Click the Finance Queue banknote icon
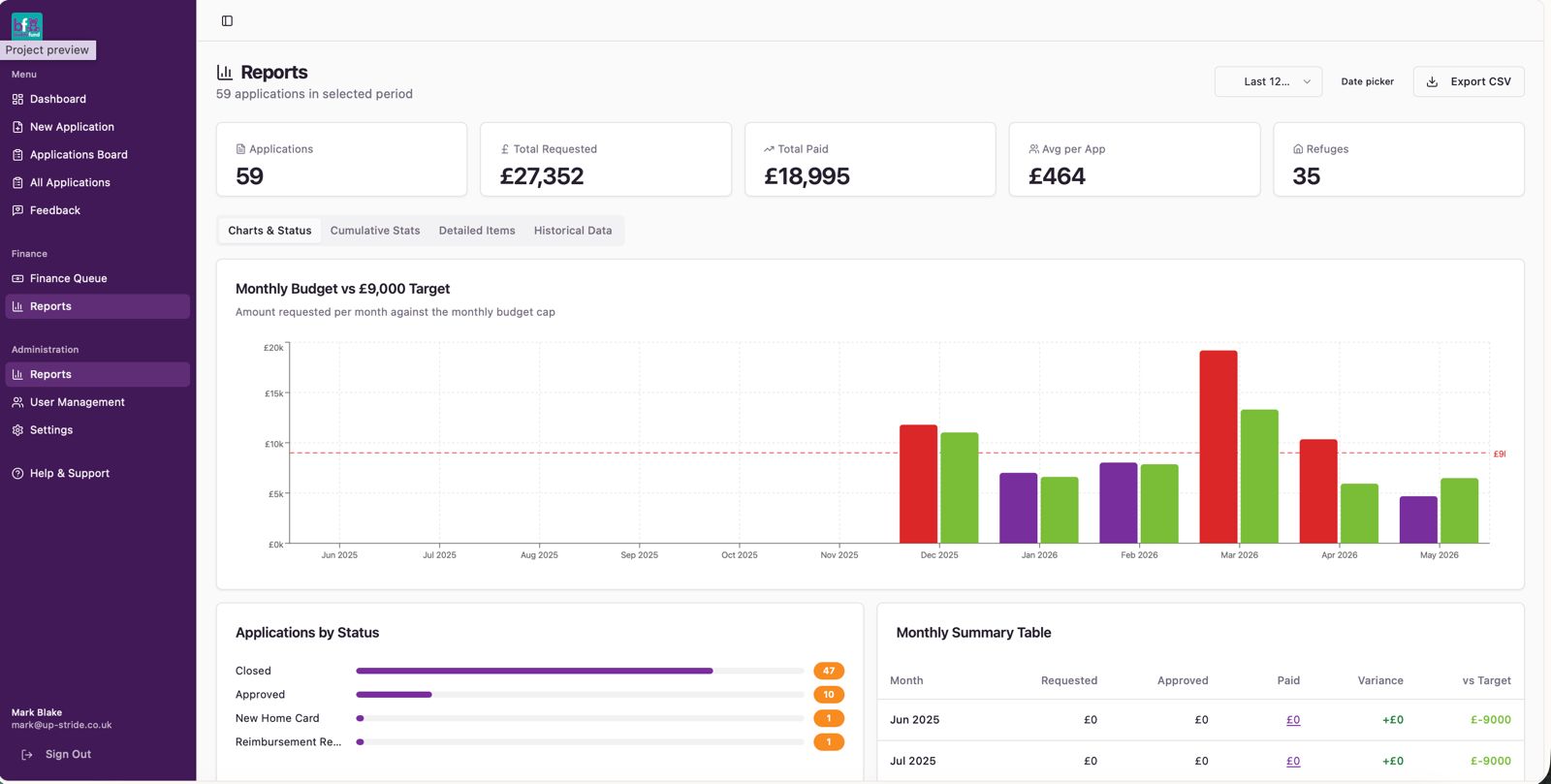1551x784 pixels. coord(17,278)
